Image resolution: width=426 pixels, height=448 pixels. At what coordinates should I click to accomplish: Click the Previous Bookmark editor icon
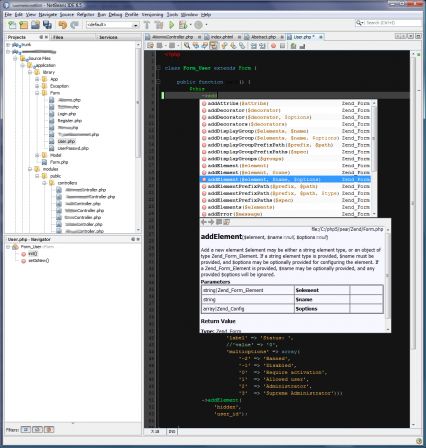224,46
